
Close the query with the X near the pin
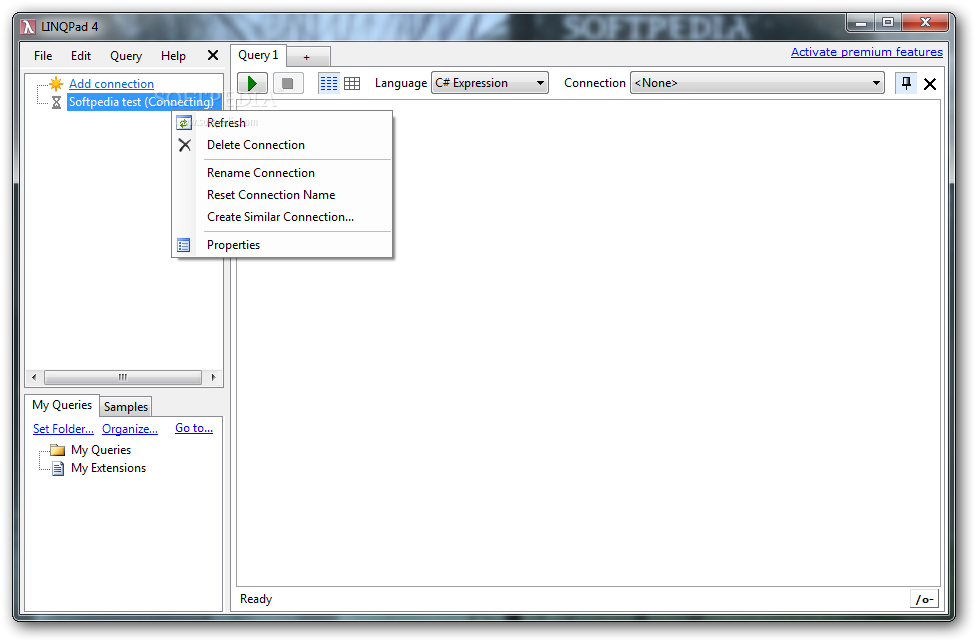click(x=930, y=83)
